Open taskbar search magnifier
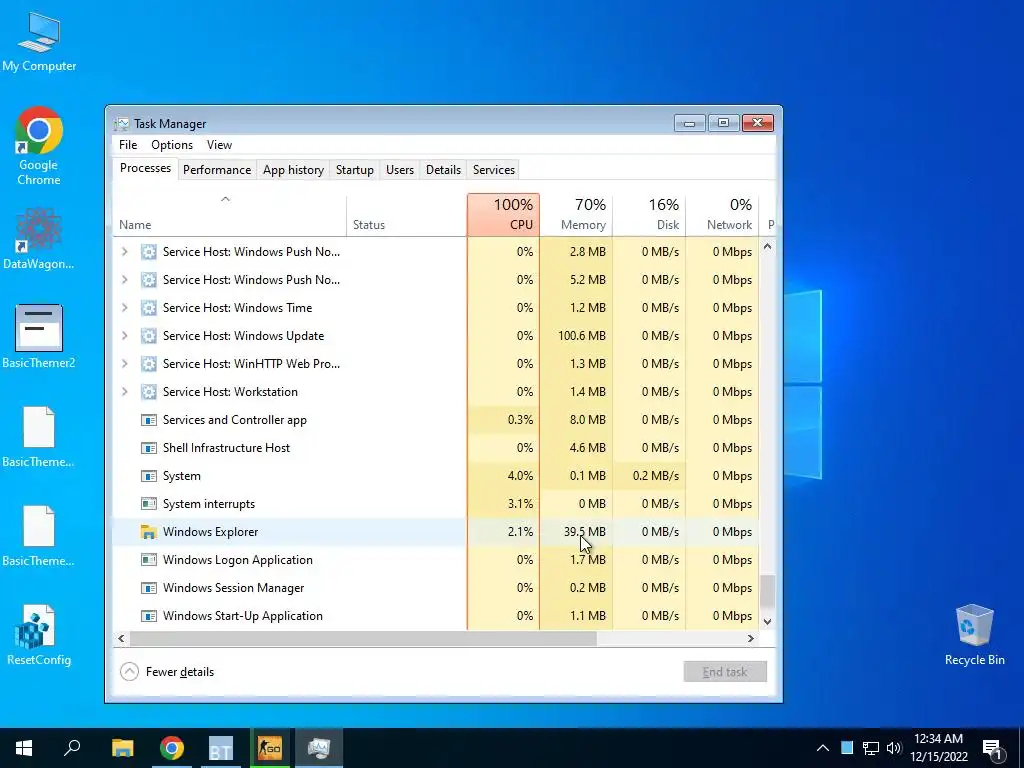This screenshot has height=768, width=1024. (72, 748)
